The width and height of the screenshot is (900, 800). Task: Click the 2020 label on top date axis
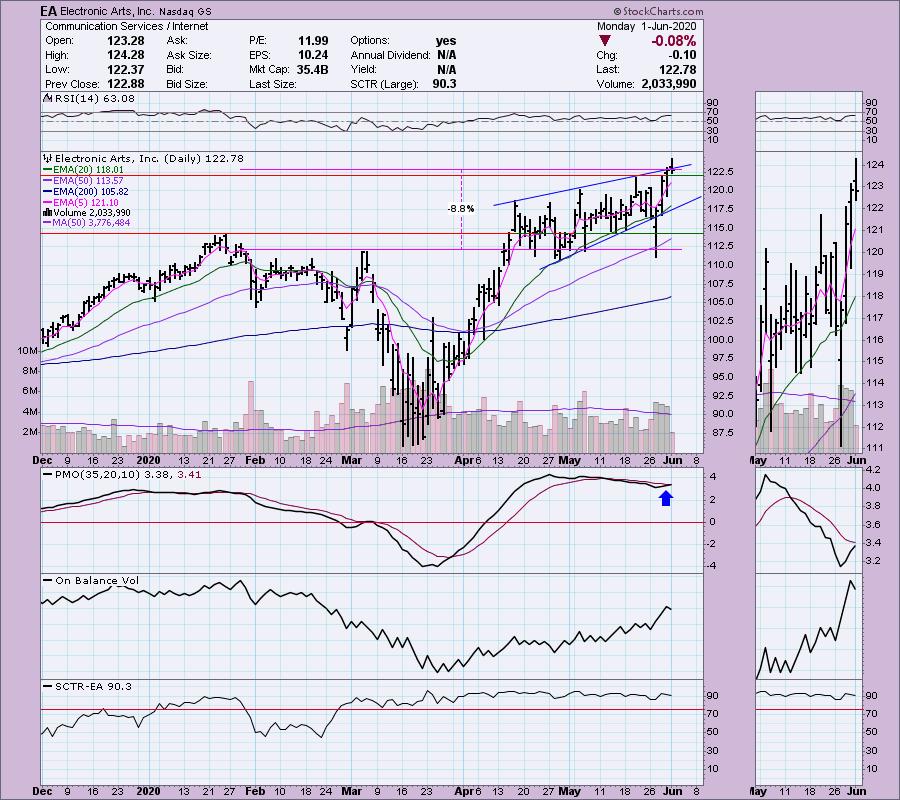pos(149,460)
